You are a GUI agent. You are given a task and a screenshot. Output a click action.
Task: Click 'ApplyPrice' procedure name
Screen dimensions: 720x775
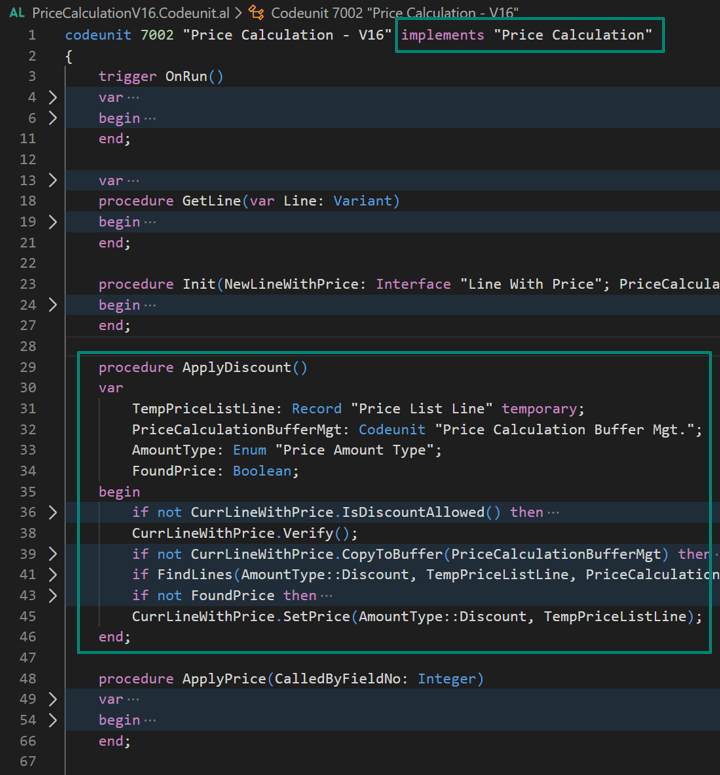pos(224,679)
